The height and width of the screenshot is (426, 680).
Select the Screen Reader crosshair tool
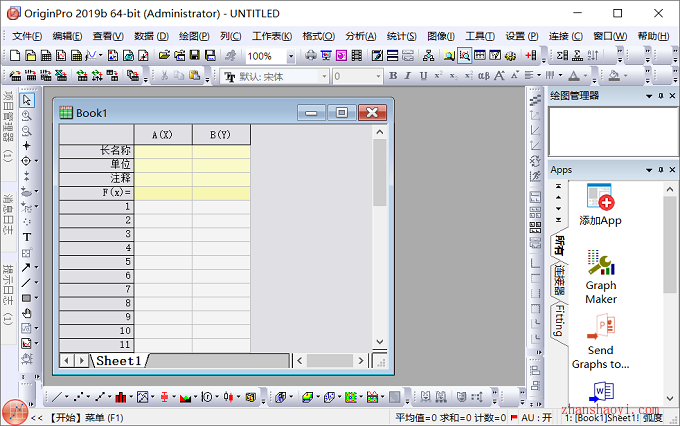tap(26, 145)
